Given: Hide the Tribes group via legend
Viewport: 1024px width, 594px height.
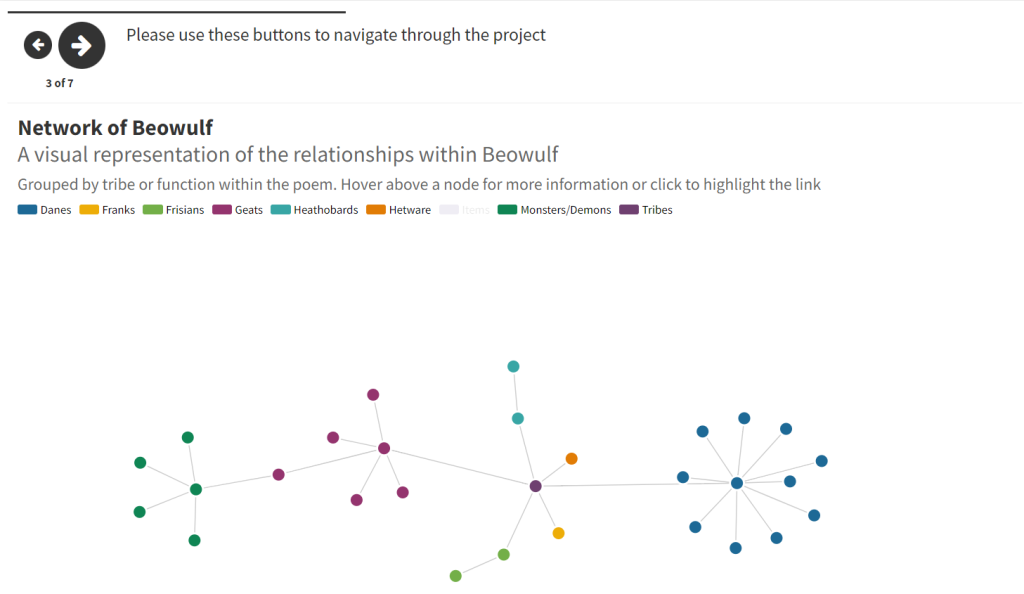Looking at the screenshot, I should coord(646,210).
